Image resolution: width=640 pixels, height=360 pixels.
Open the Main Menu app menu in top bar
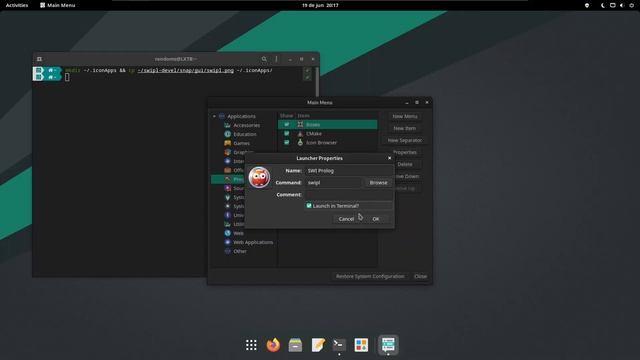(58, 5)
